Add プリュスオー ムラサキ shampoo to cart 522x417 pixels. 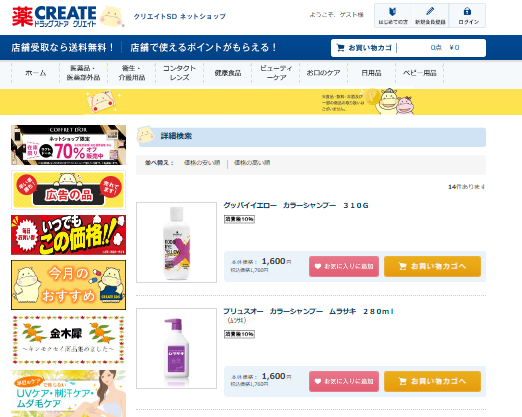click(432, 381)
